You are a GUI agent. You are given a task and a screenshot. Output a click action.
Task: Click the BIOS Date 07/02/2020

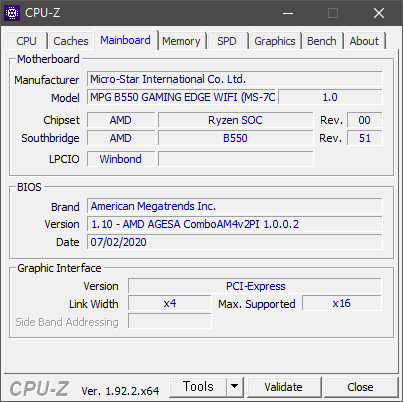click(x=235, y=242)
